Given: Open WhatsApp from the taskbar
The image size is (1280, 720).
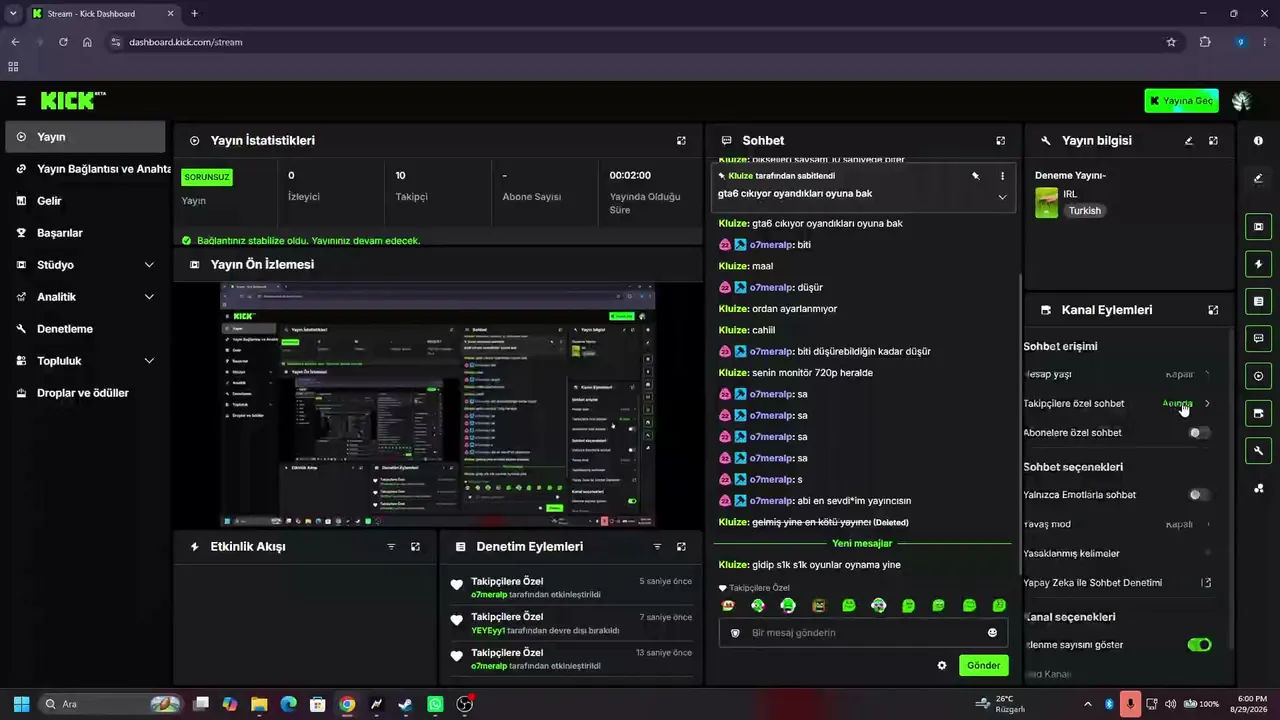Looking at the screenshot, I should [435, 704].
